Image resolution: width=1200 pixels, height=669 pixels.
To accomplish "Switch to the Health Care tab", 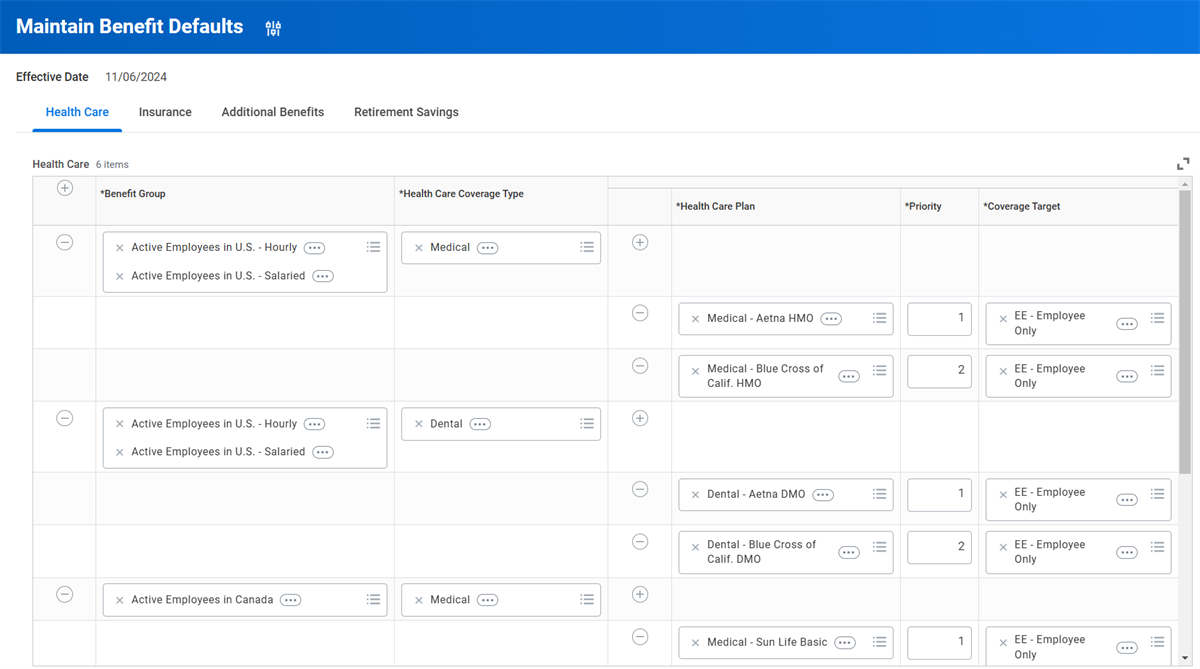I will 77,112.
